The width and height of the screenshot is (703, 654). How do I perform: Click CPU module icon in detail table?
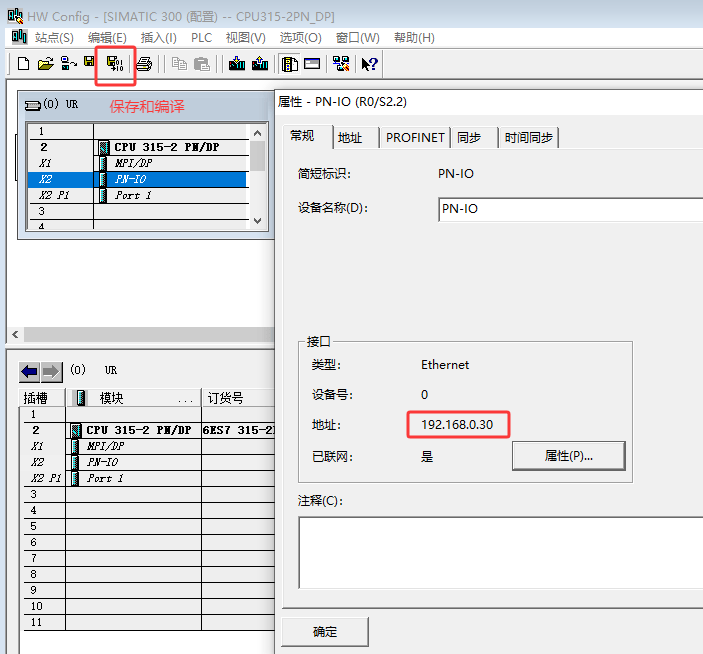[x=76, y=430]
